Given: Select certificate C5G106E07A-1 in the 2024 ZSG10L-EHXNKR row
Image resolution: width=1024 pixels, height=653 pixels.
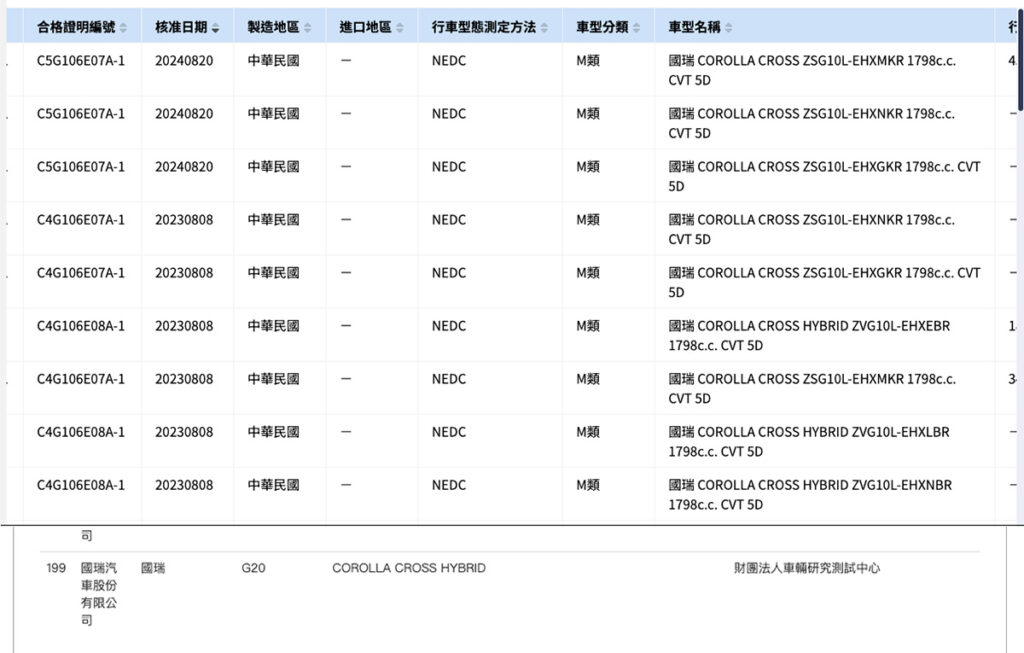Looking at the screenshot, I should coord(80,114).
